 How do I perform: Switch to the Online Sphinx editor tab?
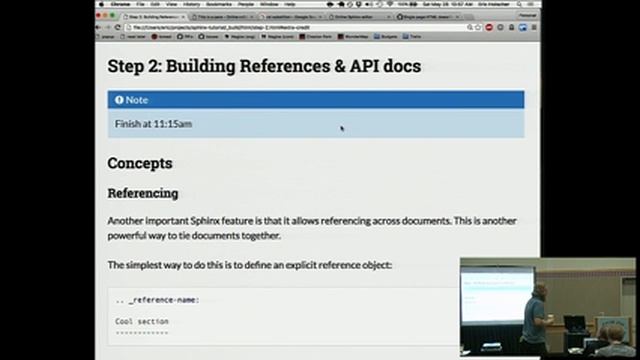click(360, 17)
